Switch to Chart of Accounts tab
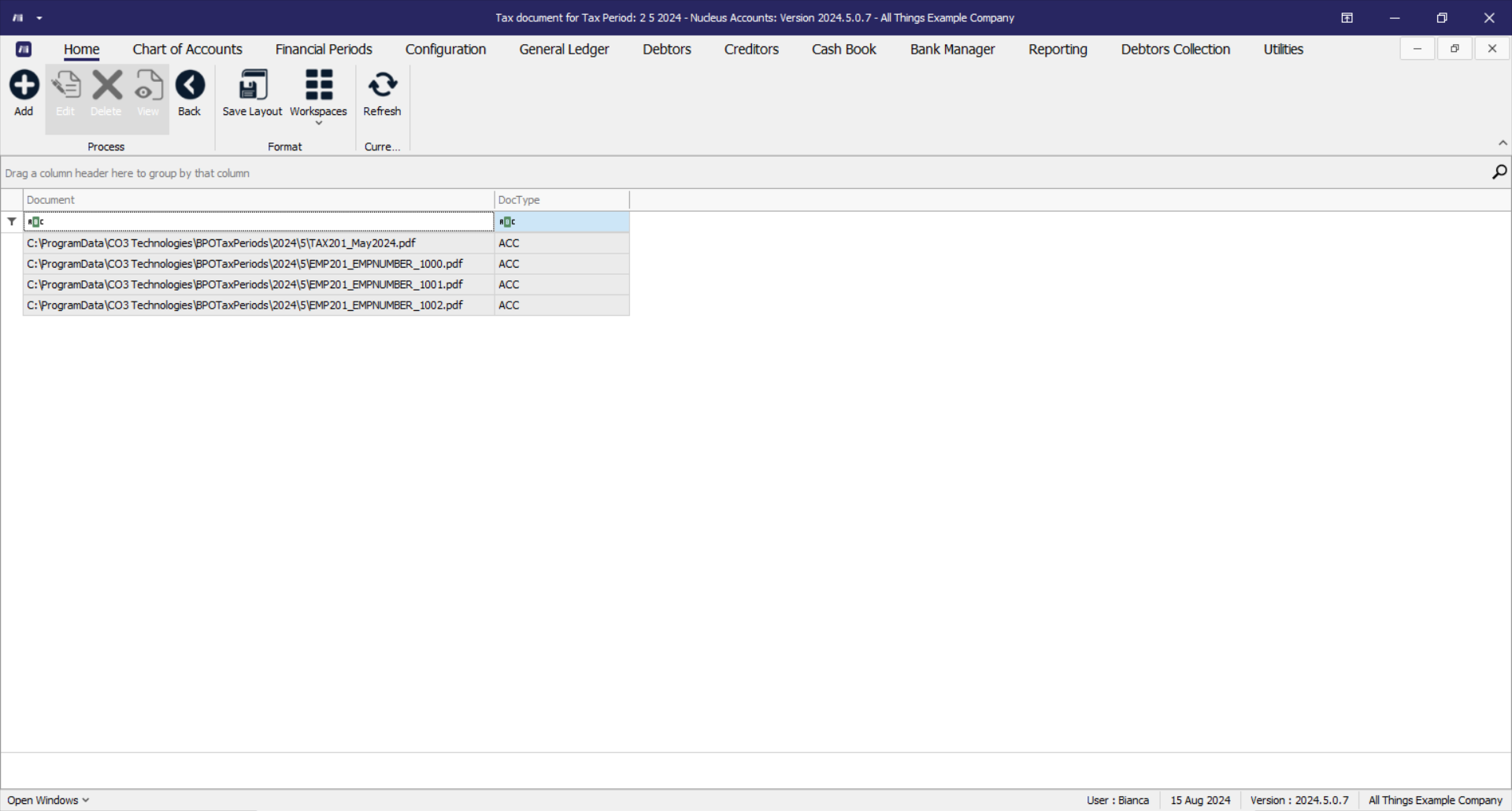Viewport: 1512px width, 811px height. (187, 49)
